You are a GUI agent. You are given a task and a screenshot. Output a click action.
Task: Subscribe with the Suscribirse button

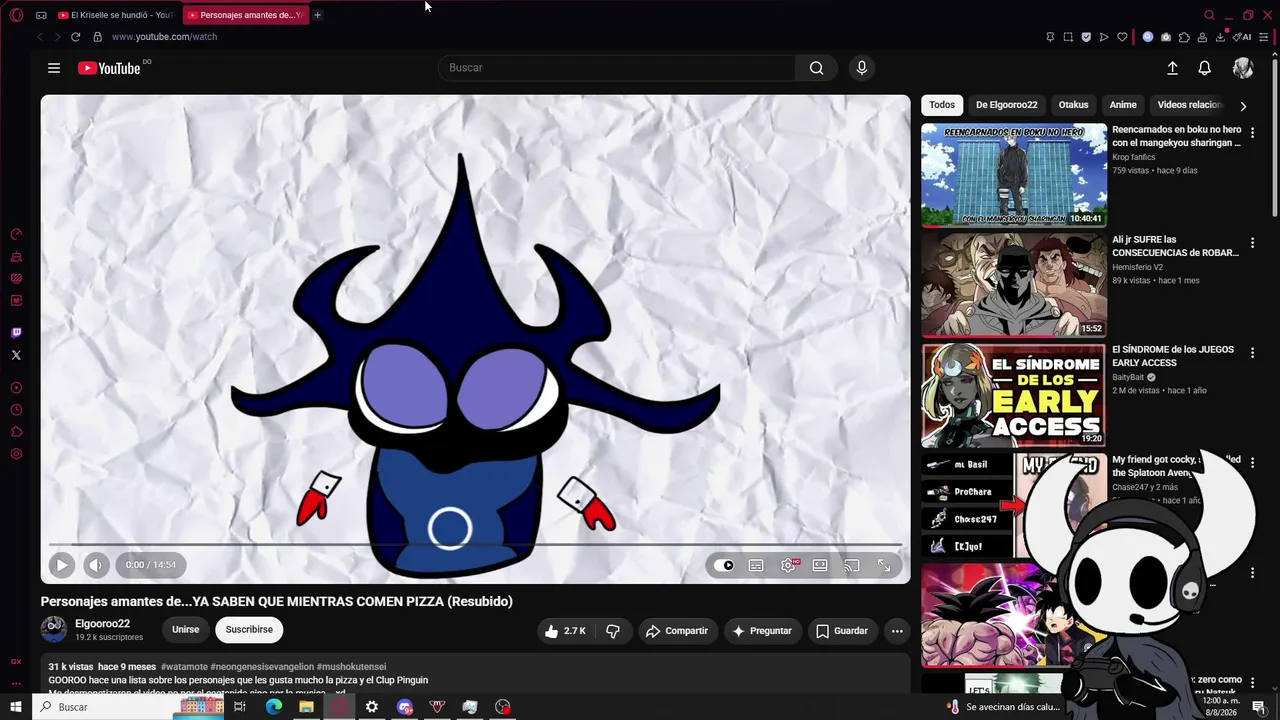(x=249, y=630)
